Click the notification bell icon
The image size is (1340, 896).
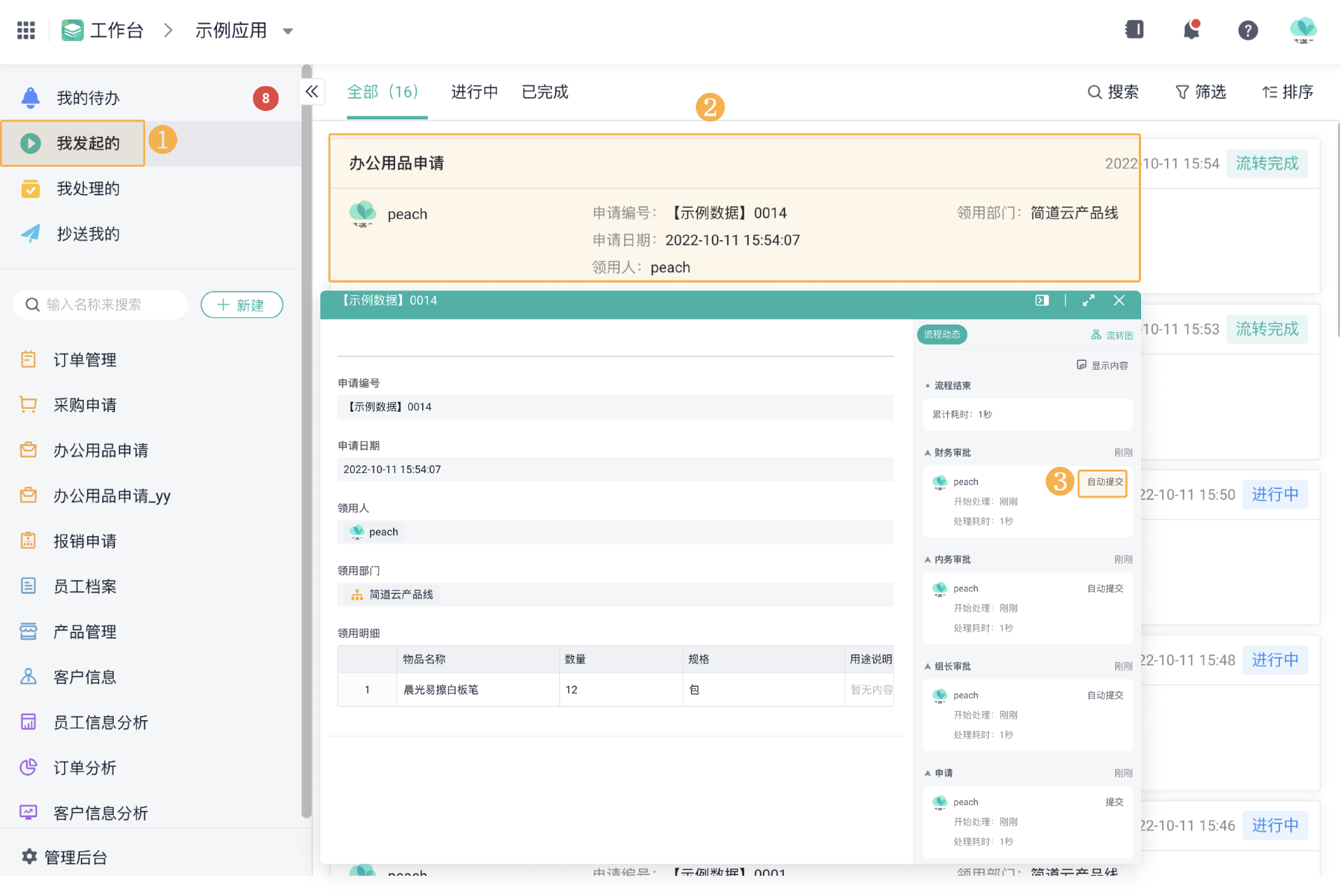(x=1191, y=30)
